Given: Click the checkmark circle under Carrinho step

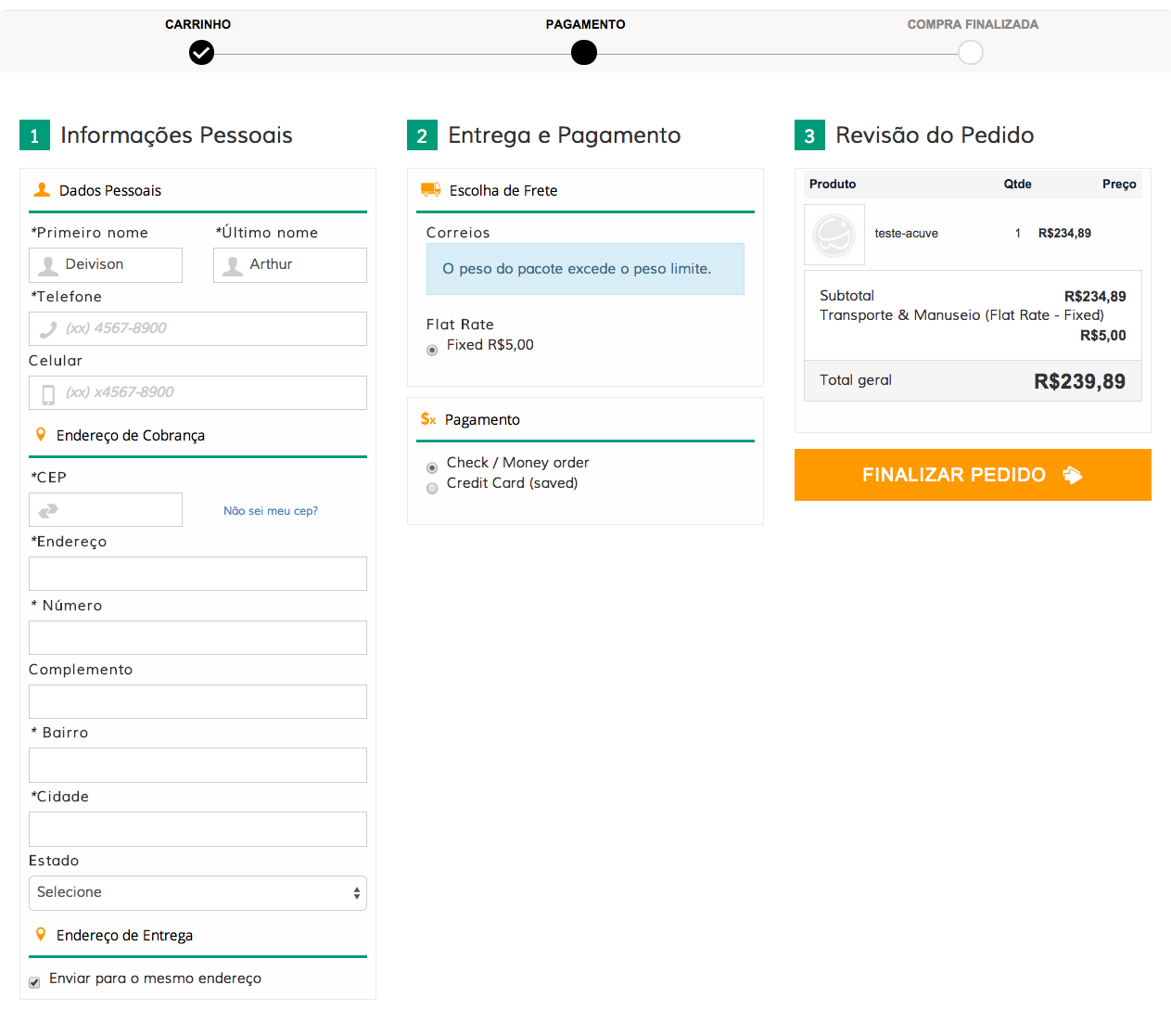Looking at the screenshot, I should click(x=201, y=53).
